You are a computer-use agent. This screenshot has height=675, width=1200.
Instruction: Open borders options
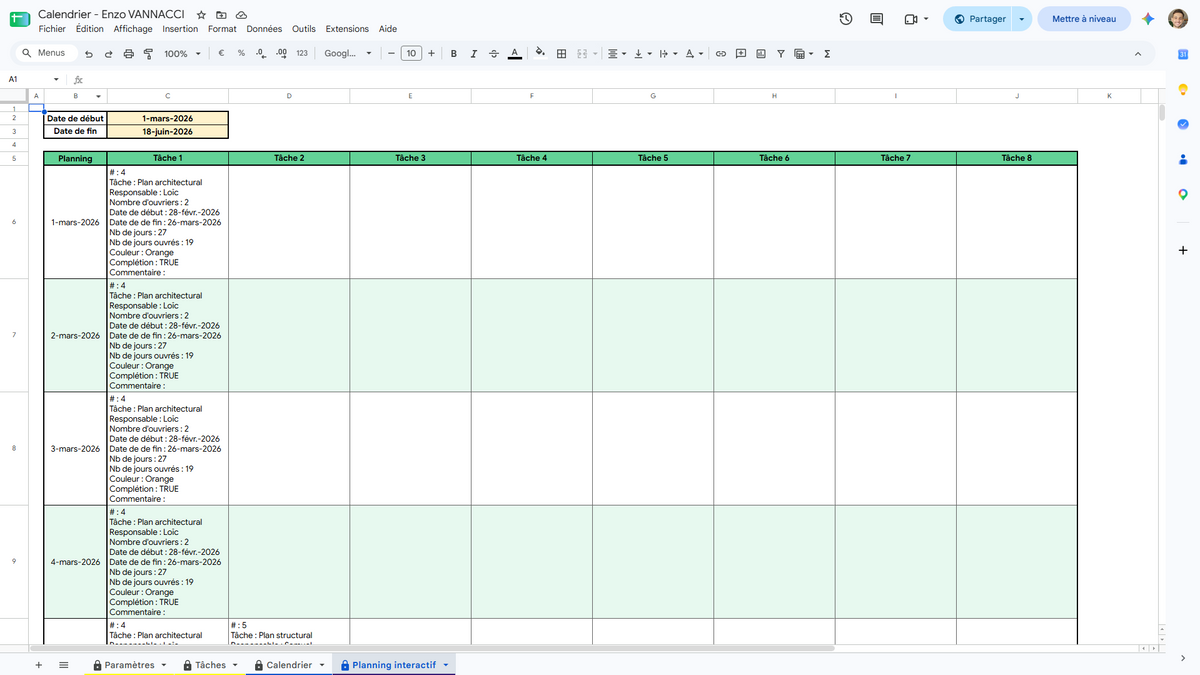pyautogui.click(x=561, y=53)
